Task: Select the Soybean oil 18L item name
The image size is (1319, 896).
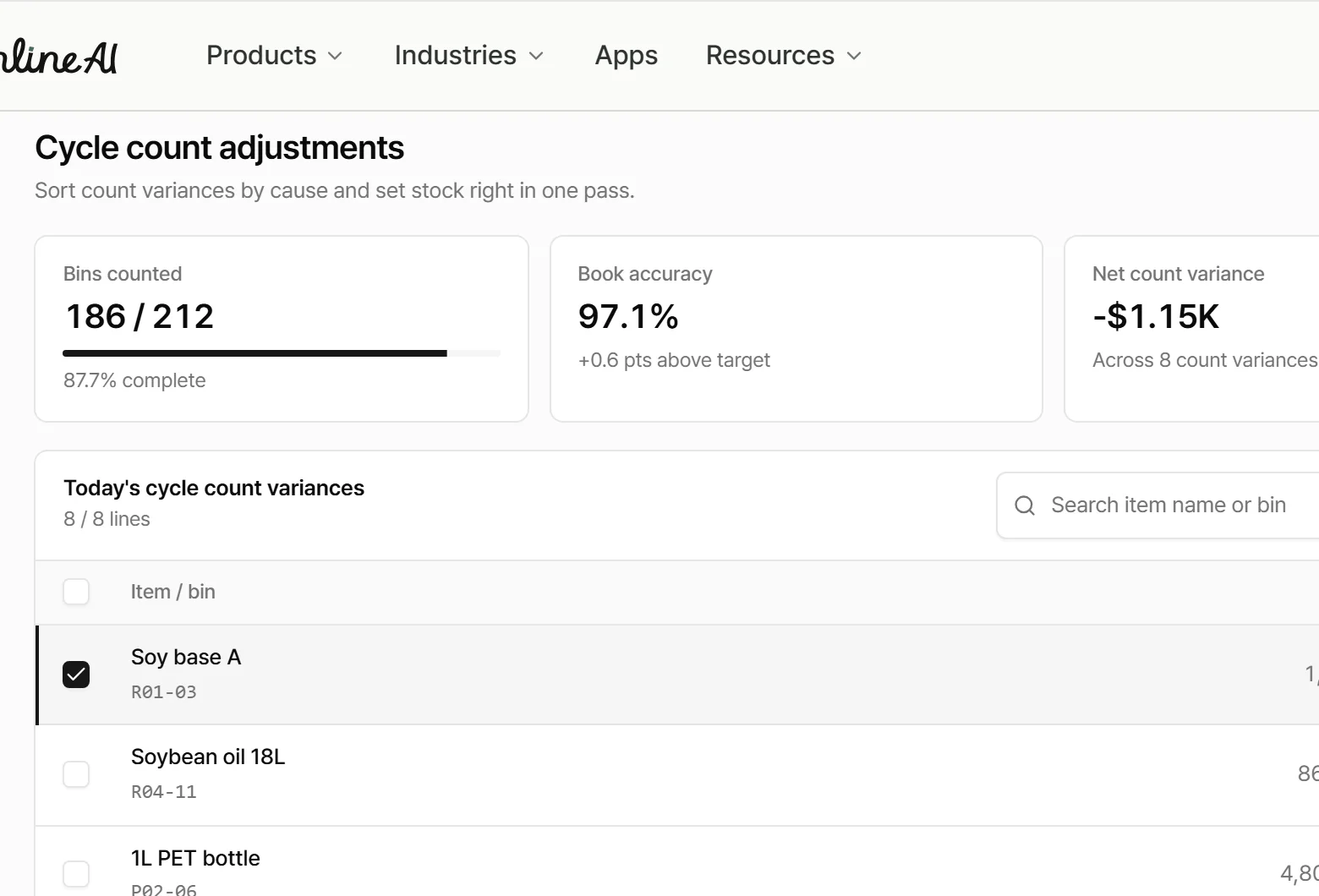Action: tap(208, 757)
